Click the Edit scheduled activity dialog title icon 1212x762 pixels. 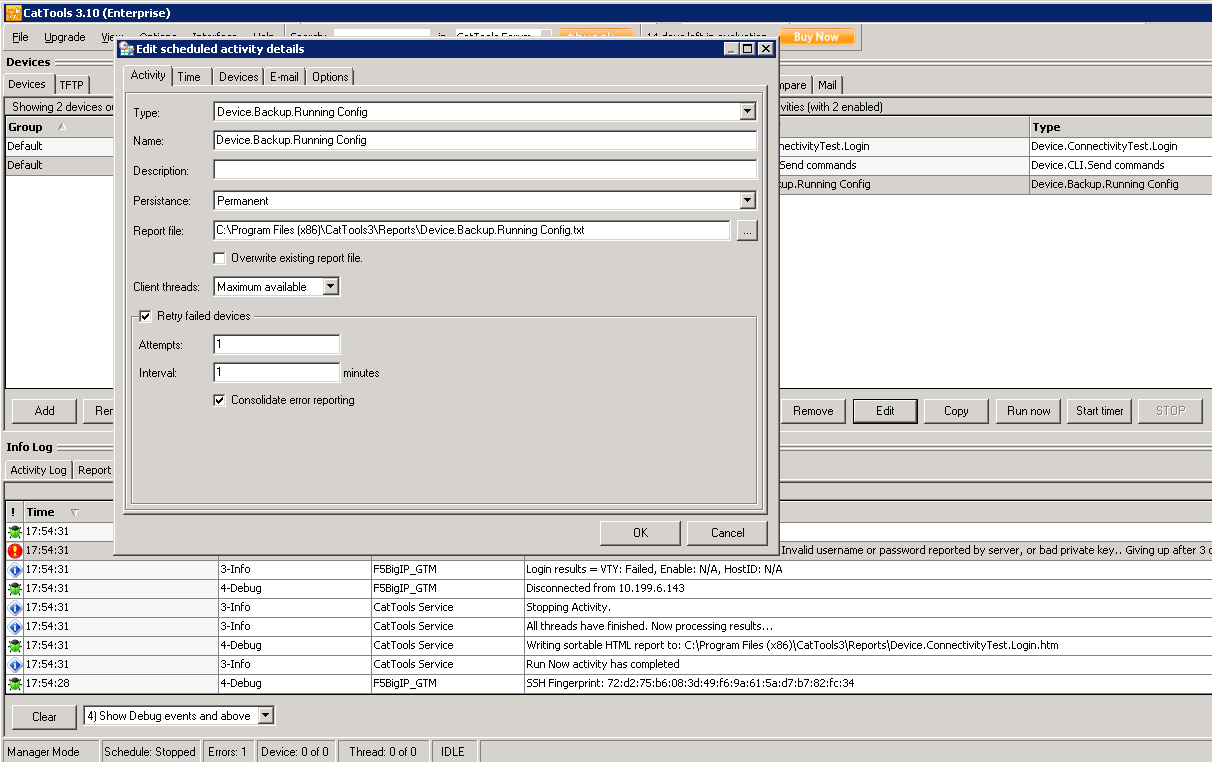pyautogui.click(x=126, y=48)
